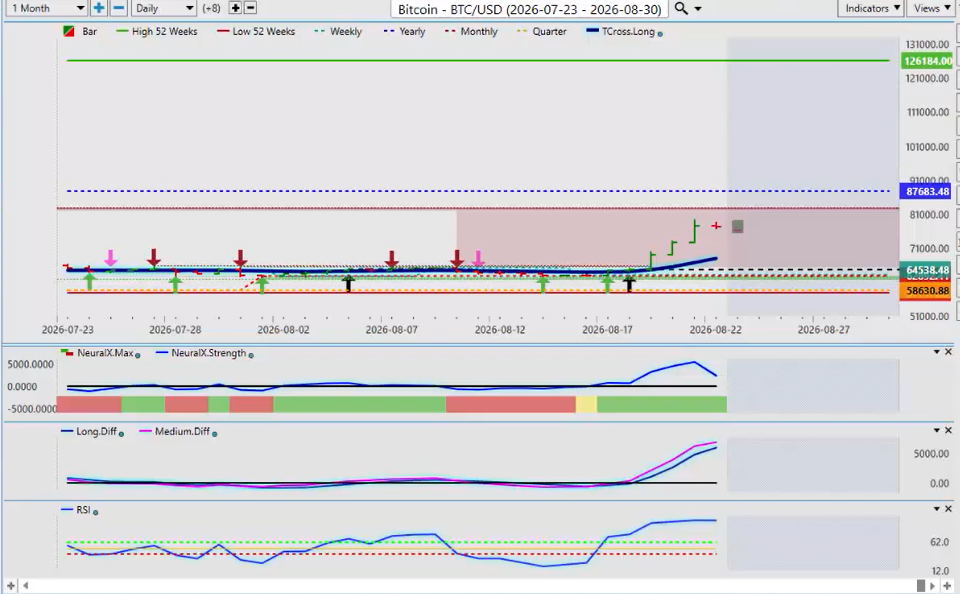Click the black up arrow near 2026-08-05
This screenshot has height=594, width=960.
click(x=348, y=284)
